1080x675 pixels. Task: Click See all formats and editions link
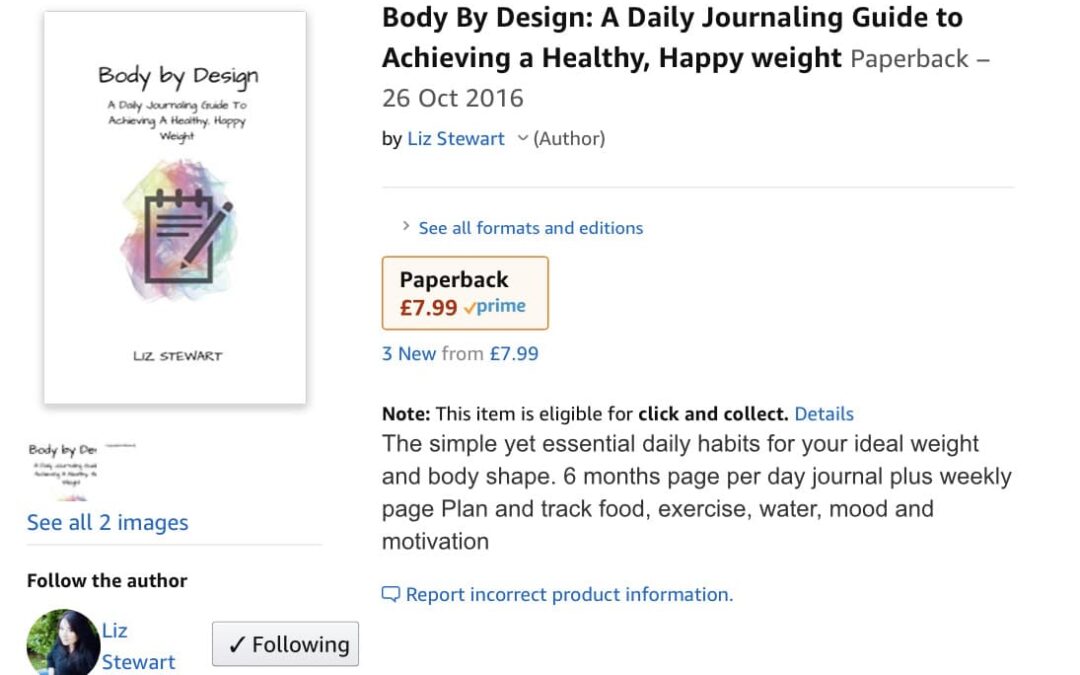530,228
